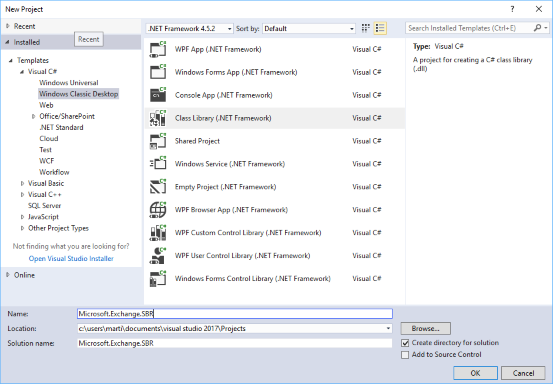The width and height of the screenshot is (553, 384).
Task: Select Windows Universal category
Action: coord(69,83)
